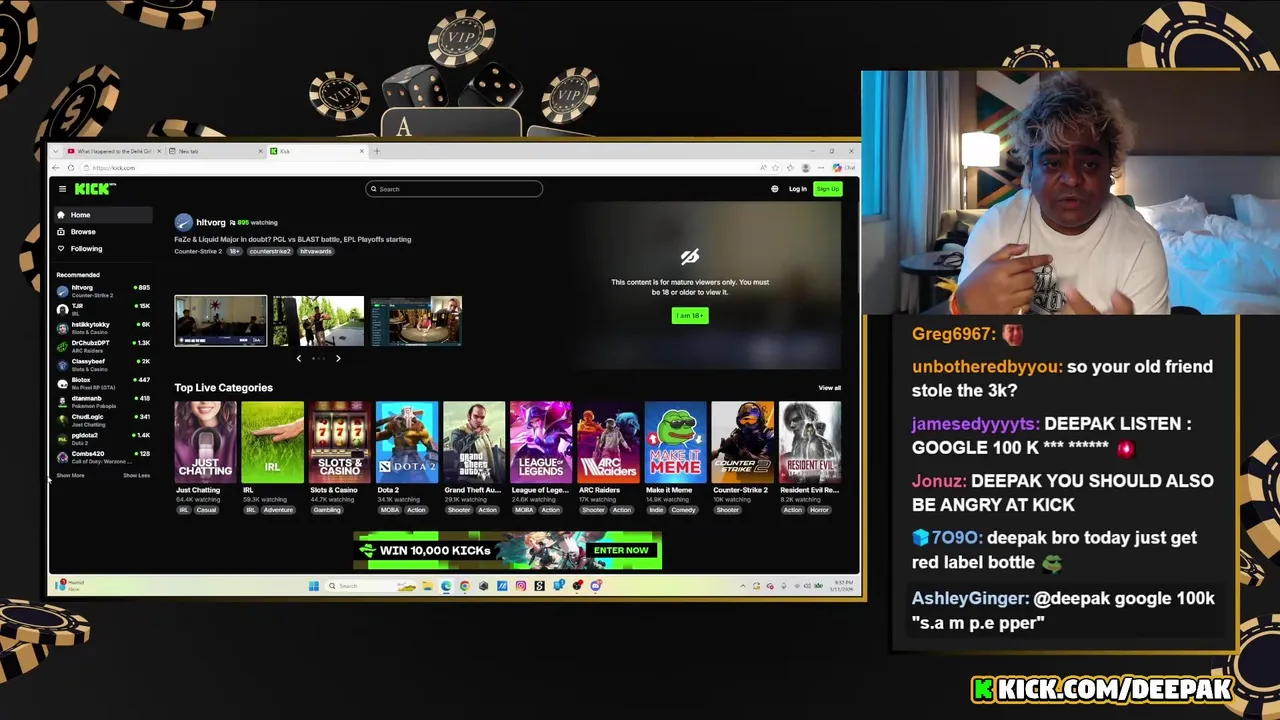
Task: Open Windows Start button on taskbar
Action: click(x=314, y=586)
